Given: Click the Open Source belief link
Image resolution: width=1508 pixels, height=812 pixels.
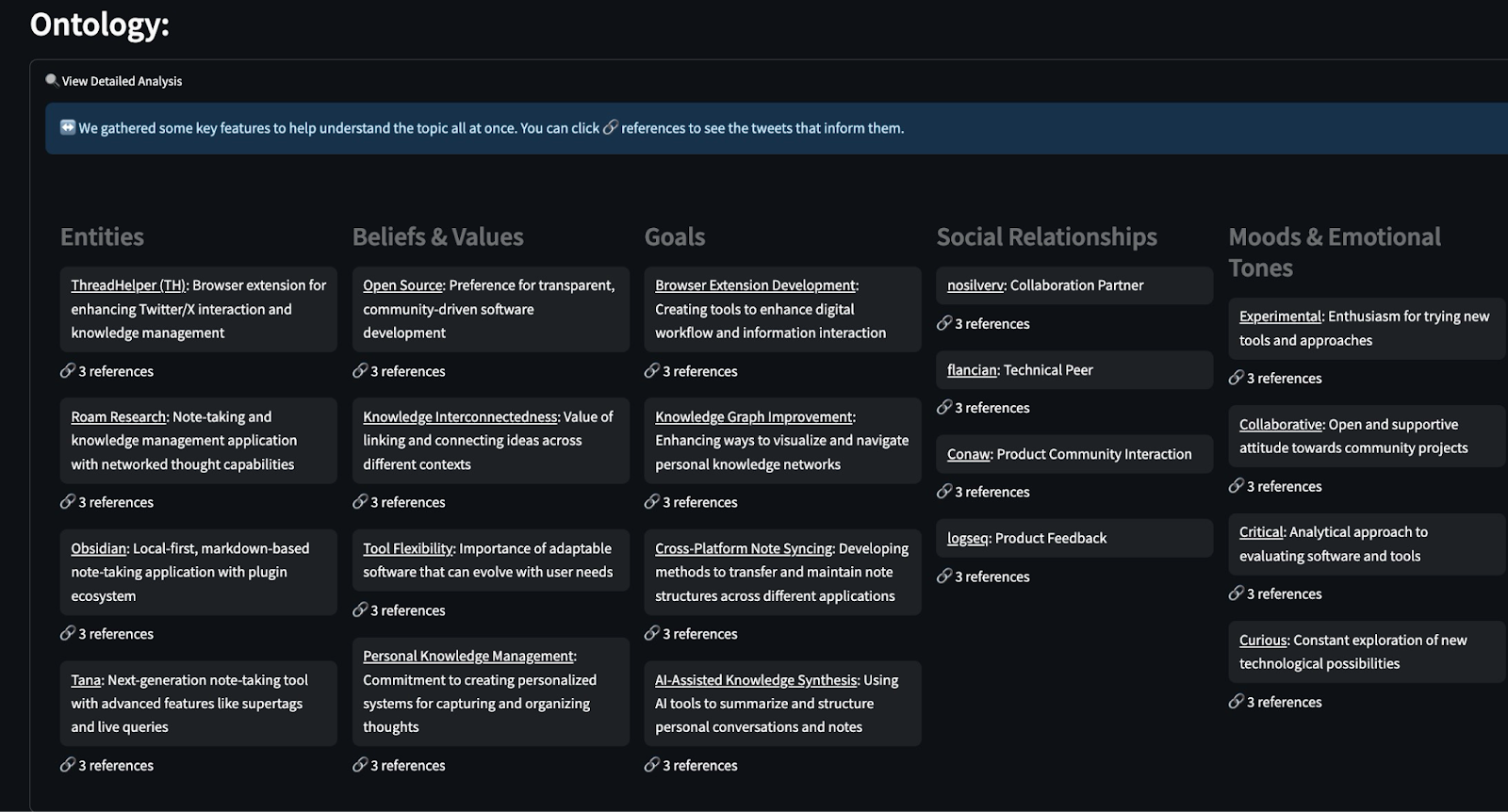Looking at the screenshot, I should [x=402, y=285].
